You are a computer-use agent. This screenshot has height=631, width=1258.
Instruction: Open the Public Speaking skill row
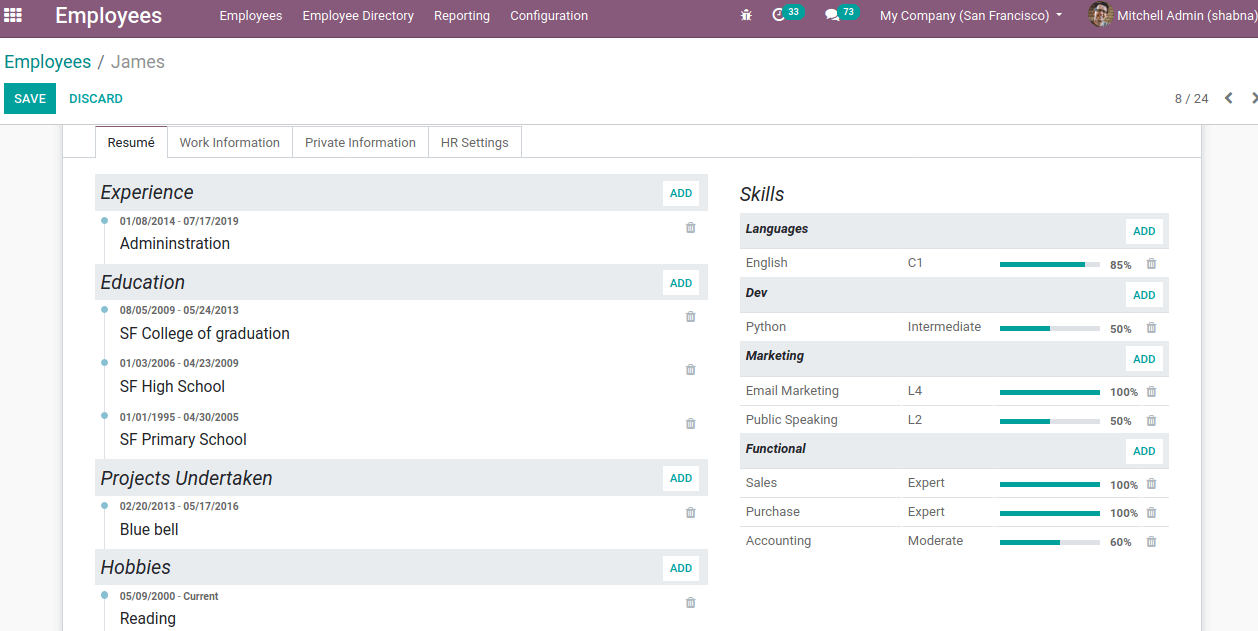[954, 420]
